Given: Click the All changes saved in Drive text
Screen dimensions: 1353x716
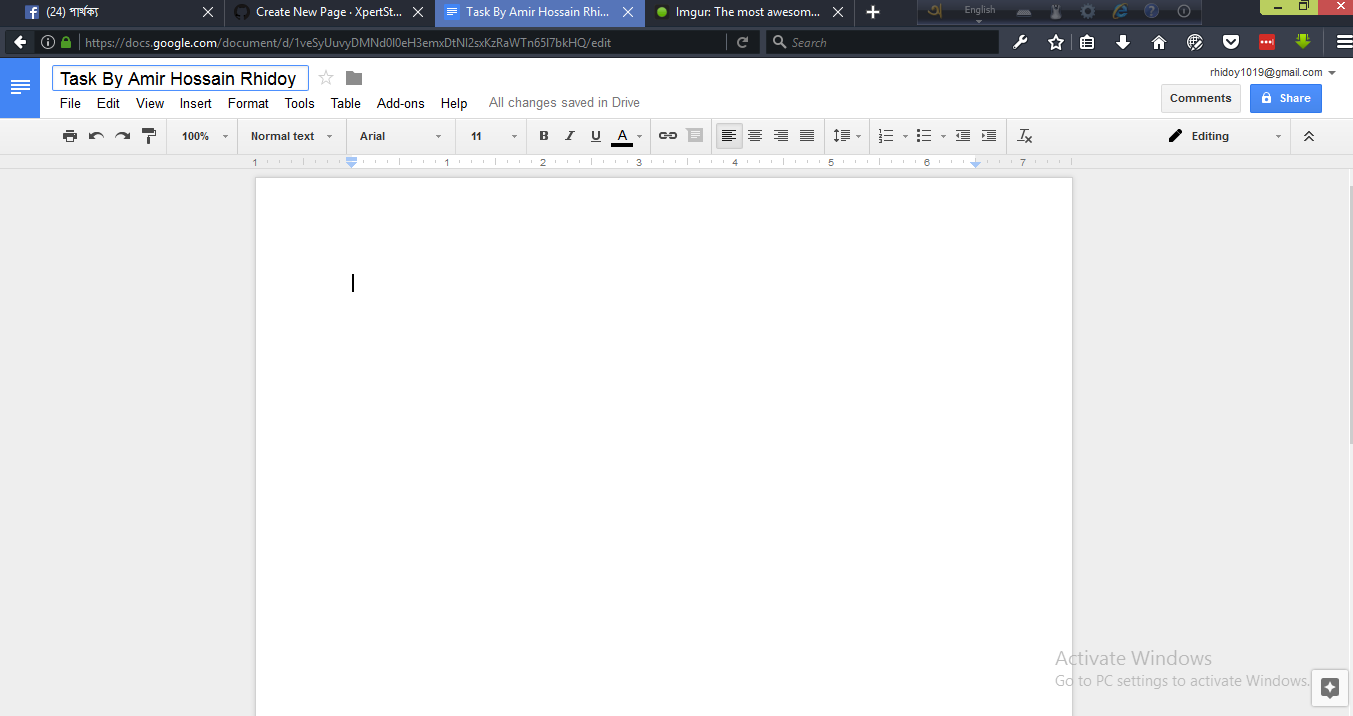Looking at the screenshot, I should tap(564, 103).
